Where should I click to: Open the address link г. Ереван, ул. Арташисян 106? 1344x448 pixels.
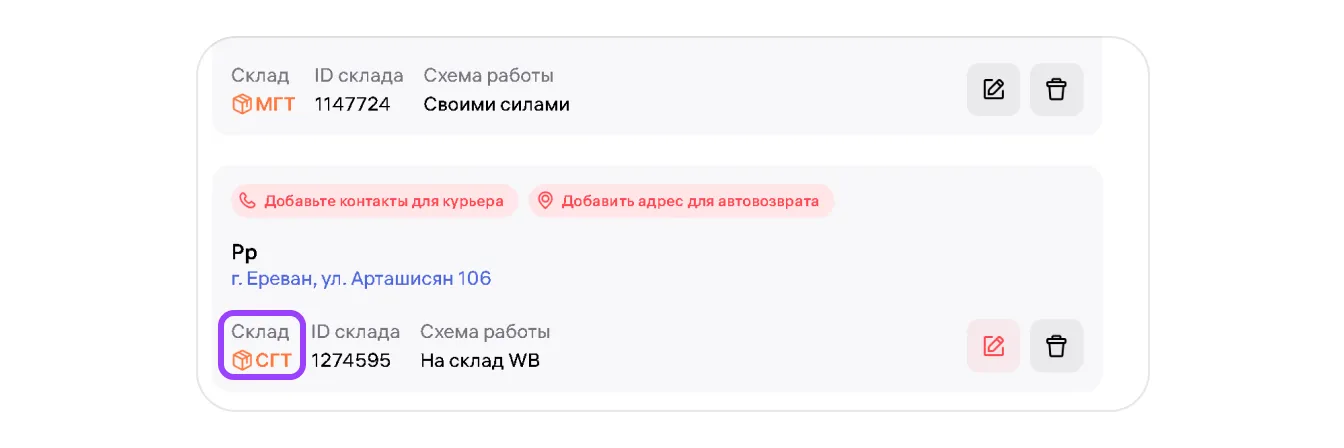361,279
